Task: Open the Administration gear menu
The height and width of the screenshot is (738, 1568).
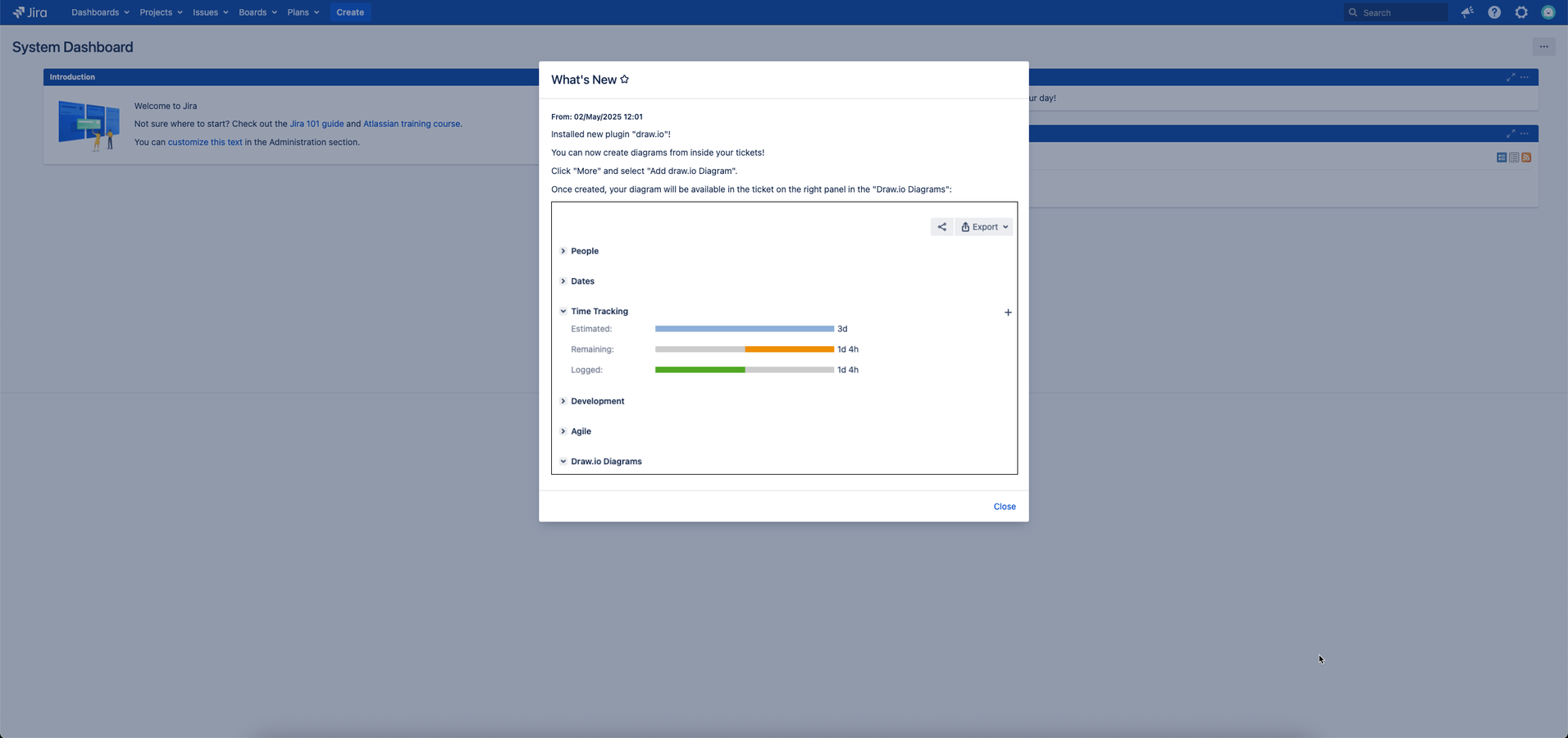Action: pyautogui.click(x=1521, y=12)
